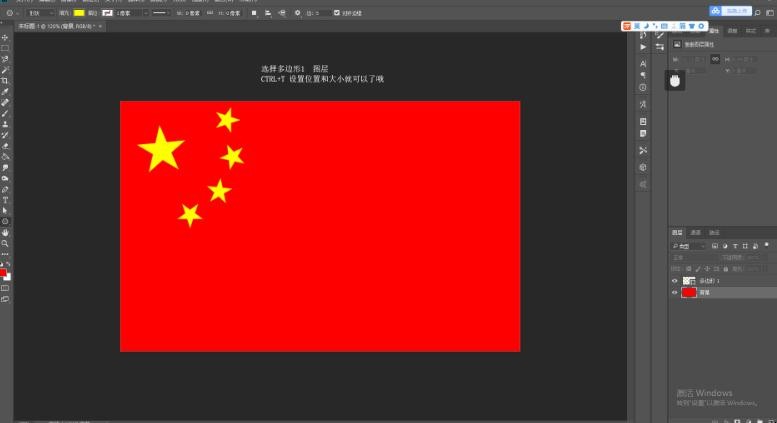Image resolution: width=777 pixels, height=423 pixels.
Task: Select the Path Selection tool
Action: tap(5, 211)
